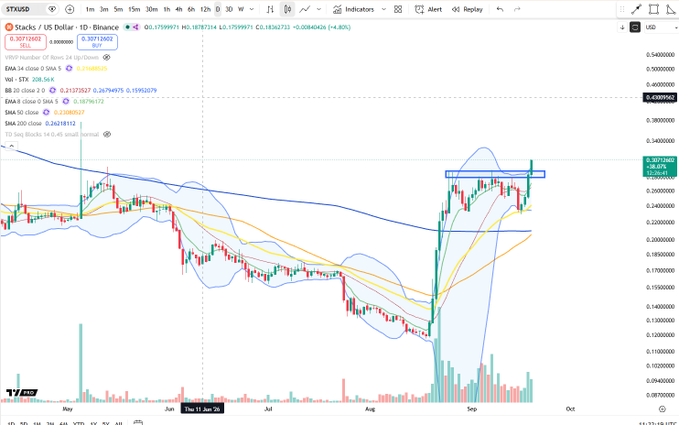
Task: Click the Stacks / US Dollar title
Action: point(67,27)
